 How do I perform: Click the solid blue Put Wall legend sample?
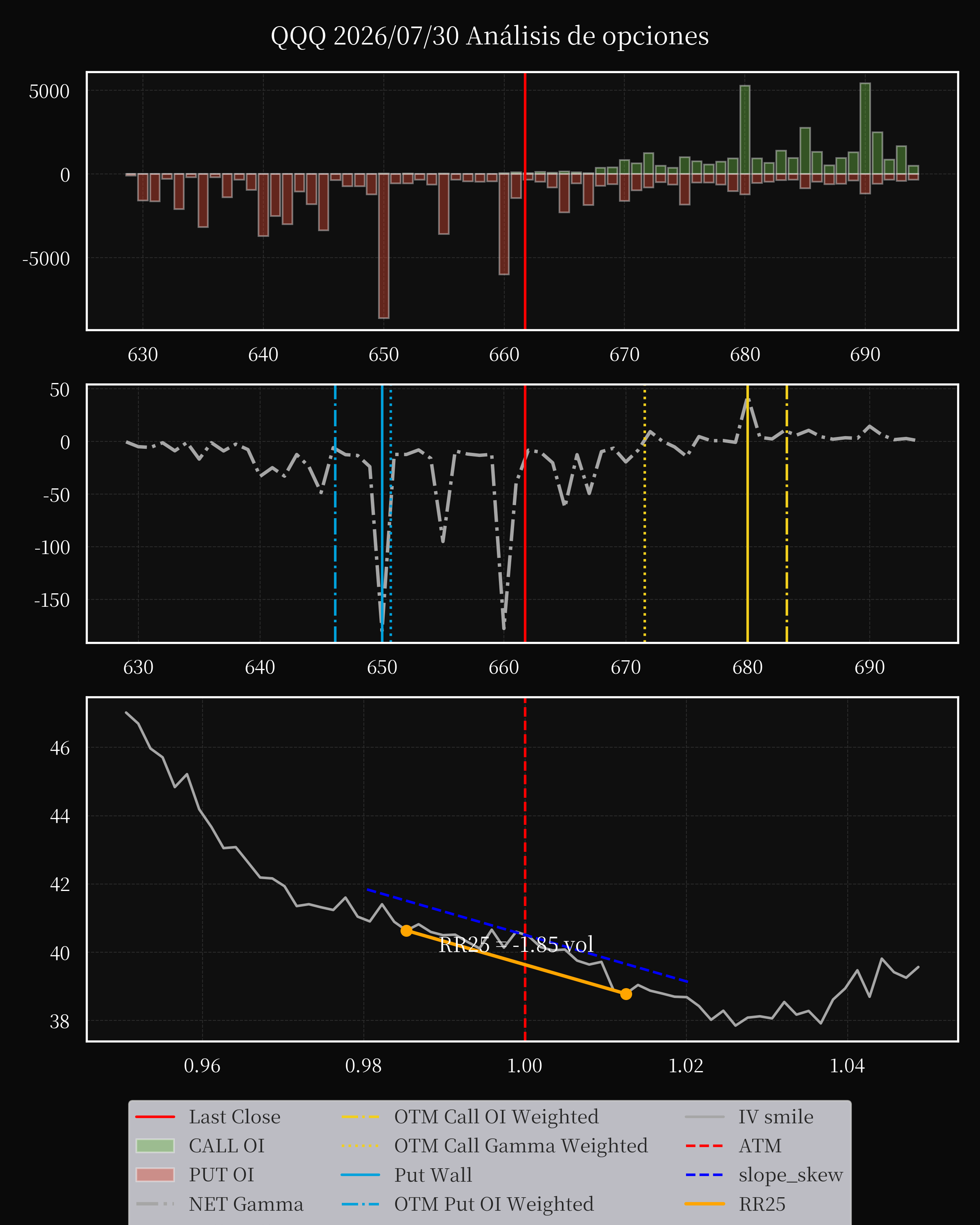(361, 1174)
